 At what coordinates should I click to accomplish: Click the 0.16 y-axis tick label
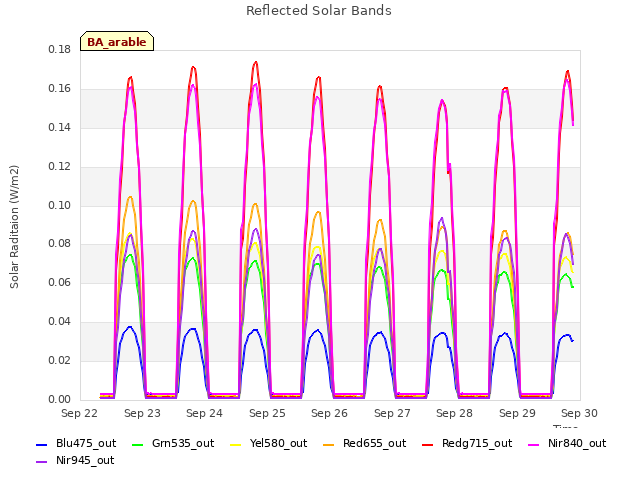(x=60, y=89)
